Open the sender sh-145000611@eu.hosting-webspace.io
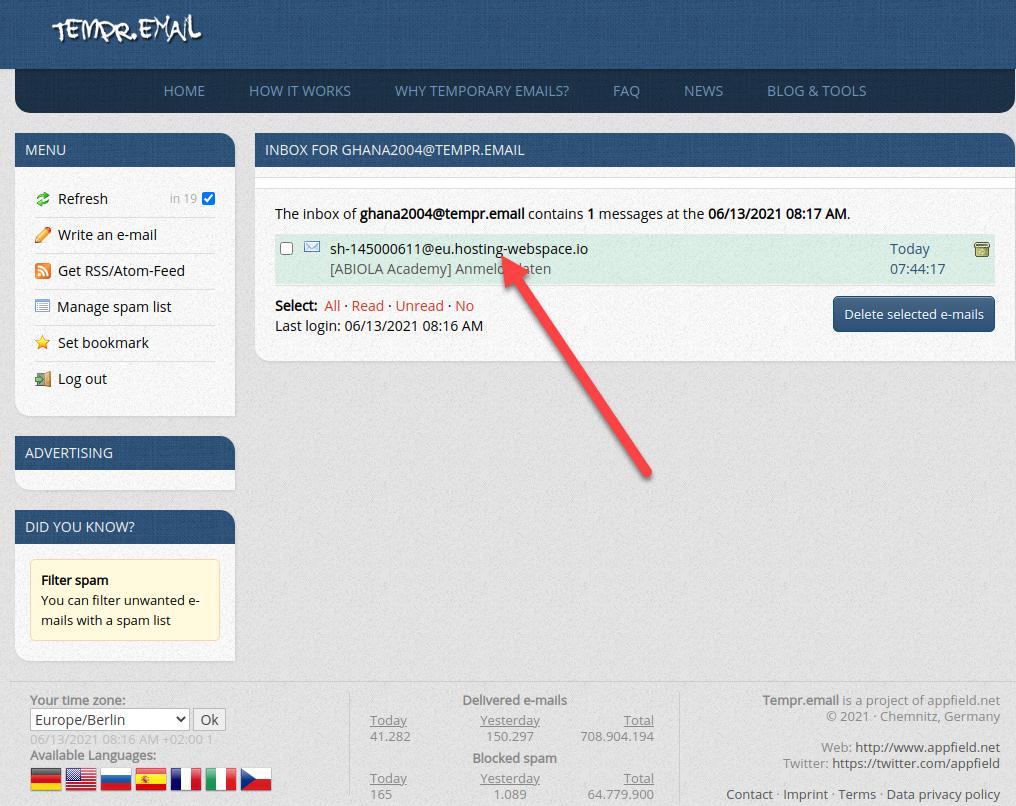Image resolution: width=1016 pixels, height=806 pixels. [x=459, y=249]
